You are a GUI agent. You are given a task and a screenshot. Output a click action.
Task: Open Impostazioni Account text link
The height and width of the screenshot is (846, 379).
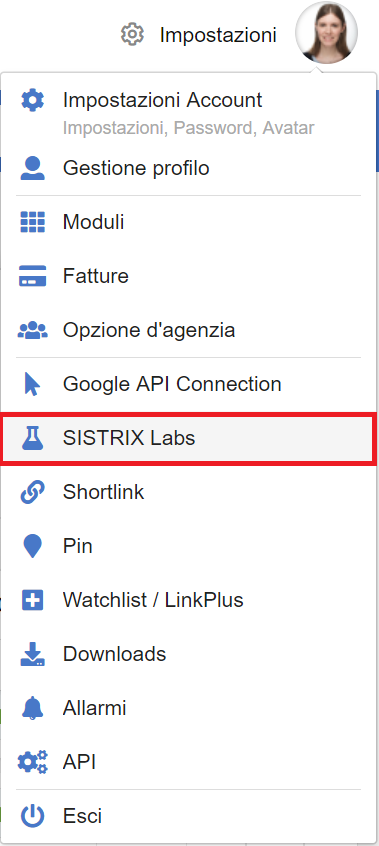point(163,100)
